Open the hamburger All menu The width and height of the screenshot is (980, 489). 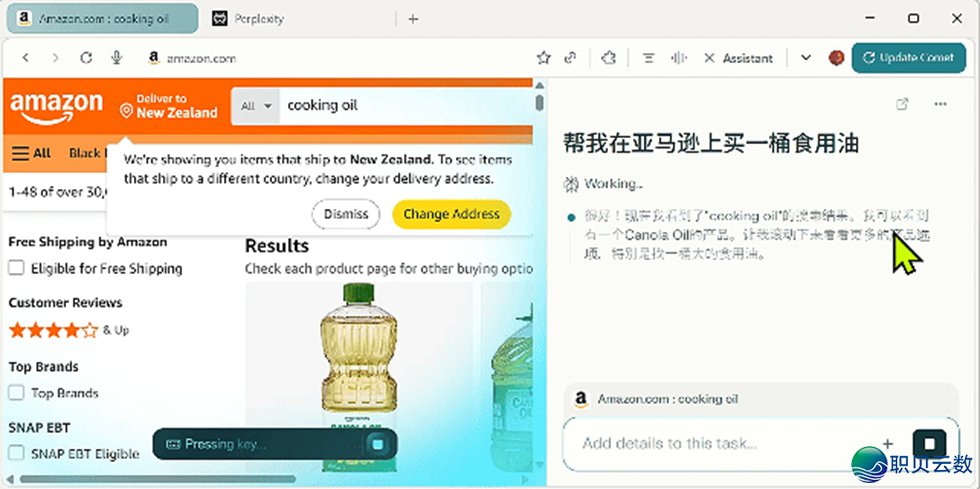click(x=31, y=153)
